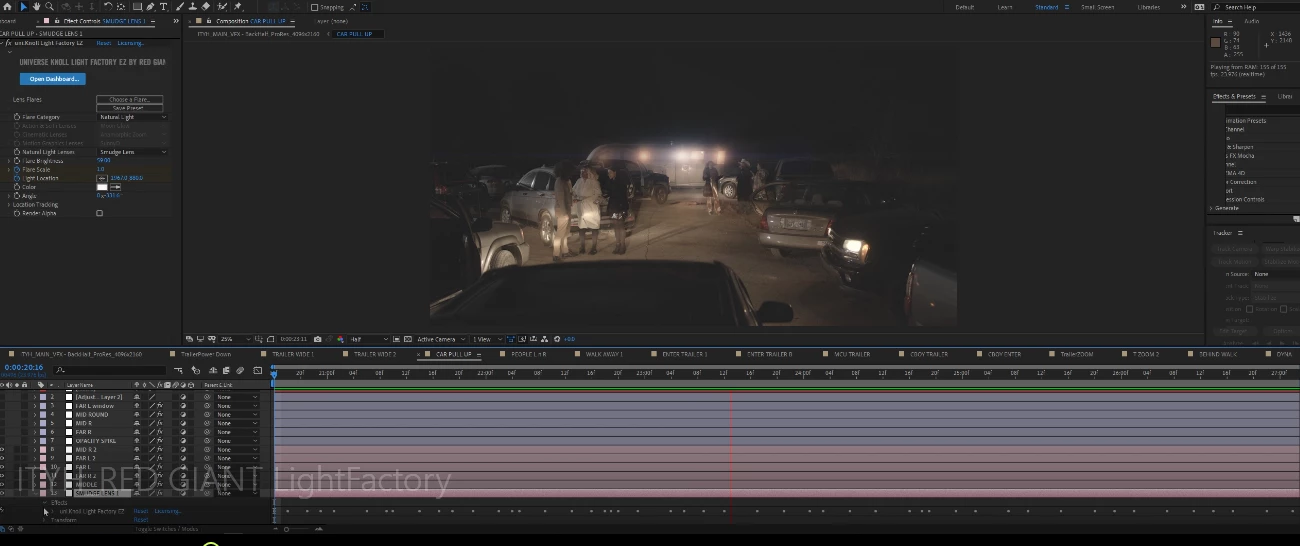Toggle the Render Alpha checkbox
1300x546 pixels.
(x=99, y=213)
